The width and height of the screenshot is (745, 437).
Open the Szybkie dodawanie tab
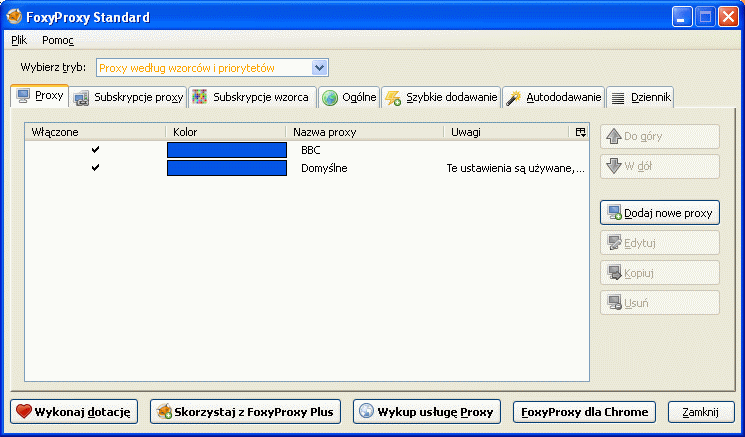pos(441,98)
